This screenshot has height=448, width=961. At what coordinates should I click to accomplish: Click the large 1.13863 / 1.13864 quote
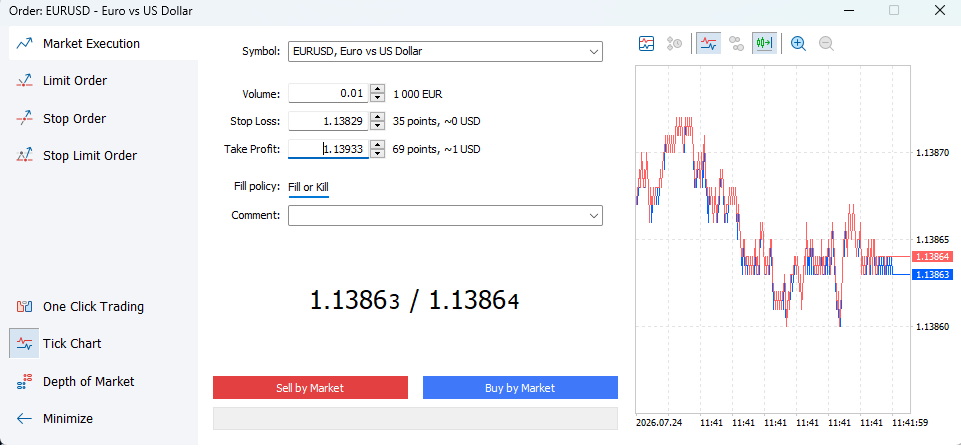[x=415, y=301]
